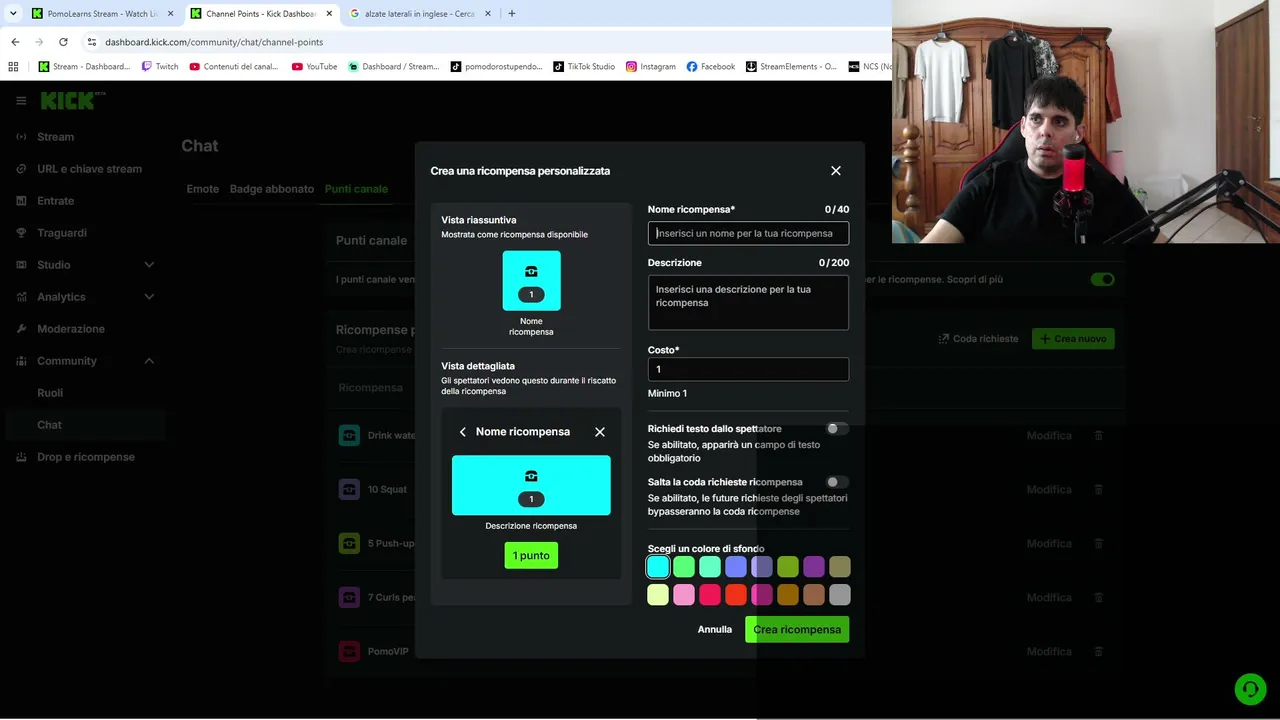Click the Nome ricompensa input field

pyautogui.click(x=748, y=233)
